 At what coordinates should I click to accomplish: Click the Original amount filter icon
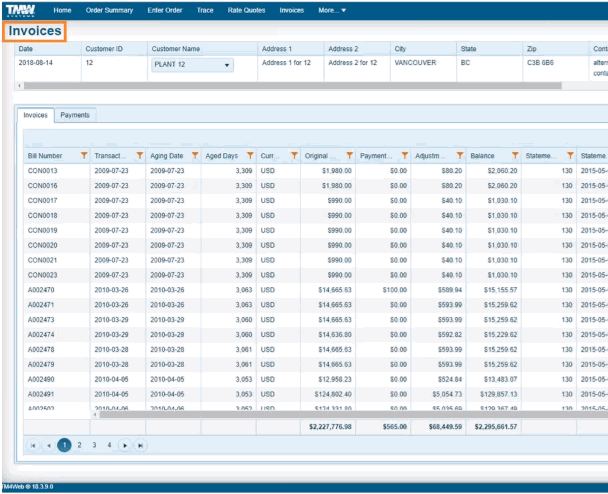[x=349, y=155]
